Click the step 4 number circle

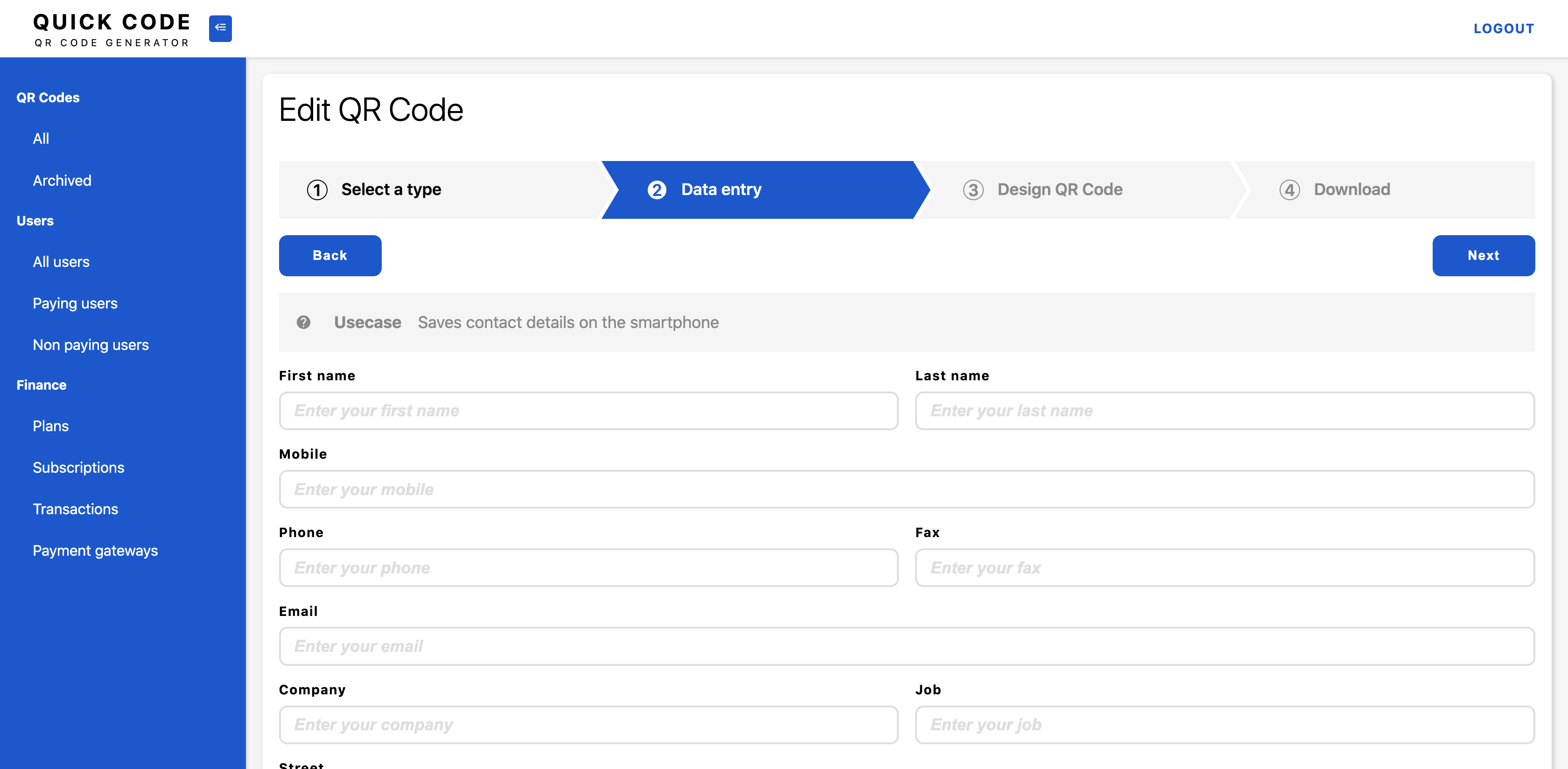(x=1289, y=190)
